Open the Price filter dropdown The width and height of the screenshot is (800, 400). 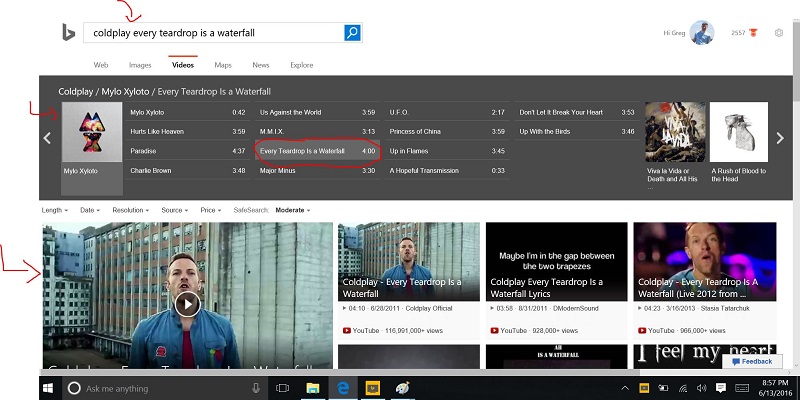pos(211,210)
